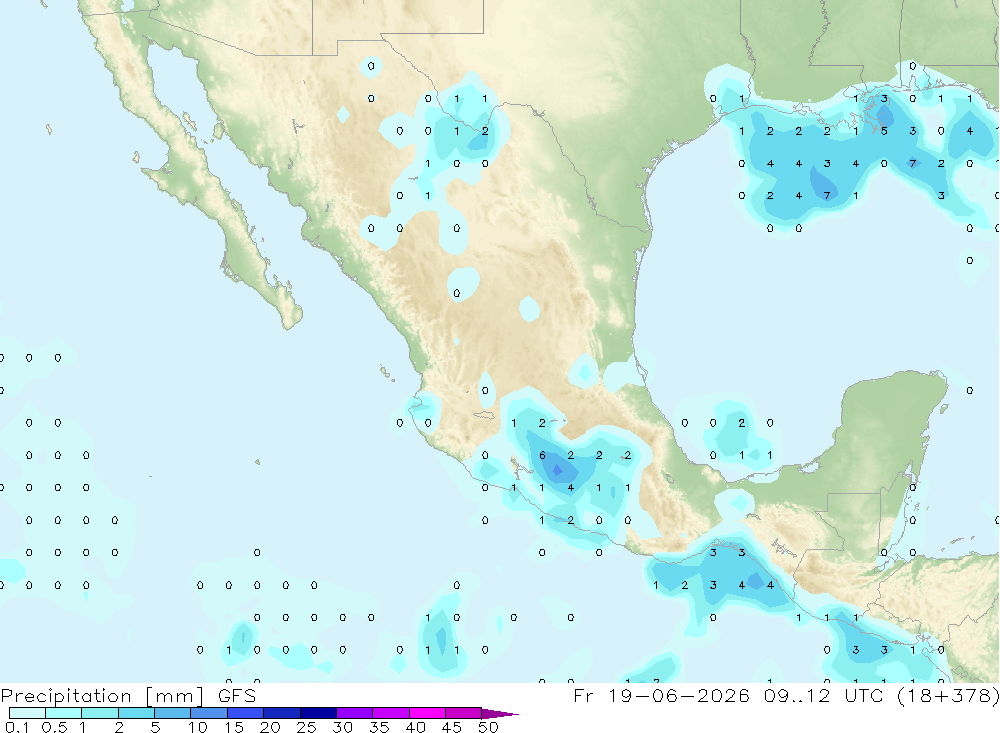Select the 30–35 mm violet legend box
This screenshot has width=1000, height=733.
pyautogui.click(x=354, y=713)
